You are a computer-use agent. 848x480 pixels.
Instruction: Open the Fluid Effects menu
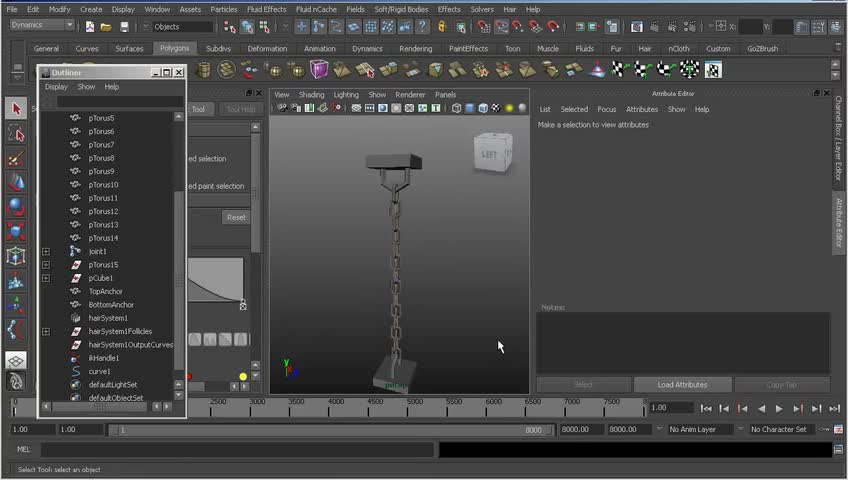[267, 9]
